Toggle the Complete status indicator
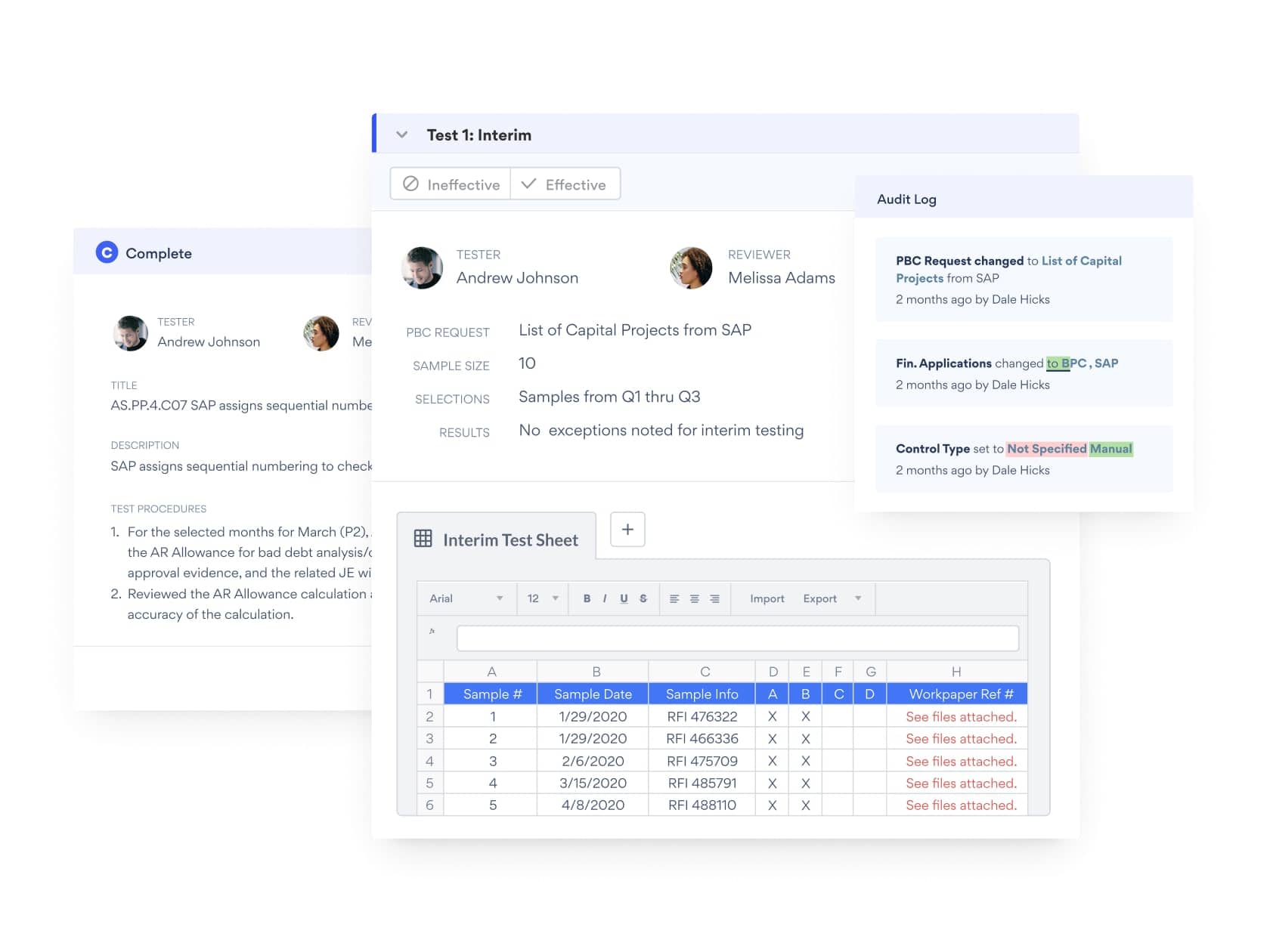 pos(107,252)
